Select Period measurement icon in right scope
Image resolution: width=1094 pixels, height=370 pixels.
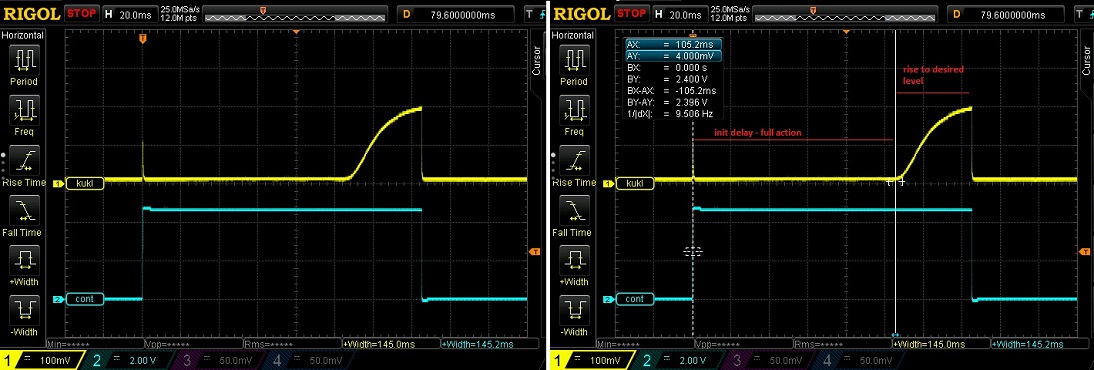point(574,60)
